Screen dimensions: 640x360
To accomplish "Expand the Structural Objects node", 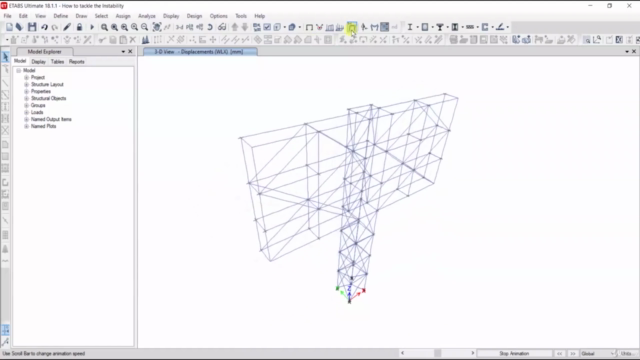I will [x=27, y=98].
